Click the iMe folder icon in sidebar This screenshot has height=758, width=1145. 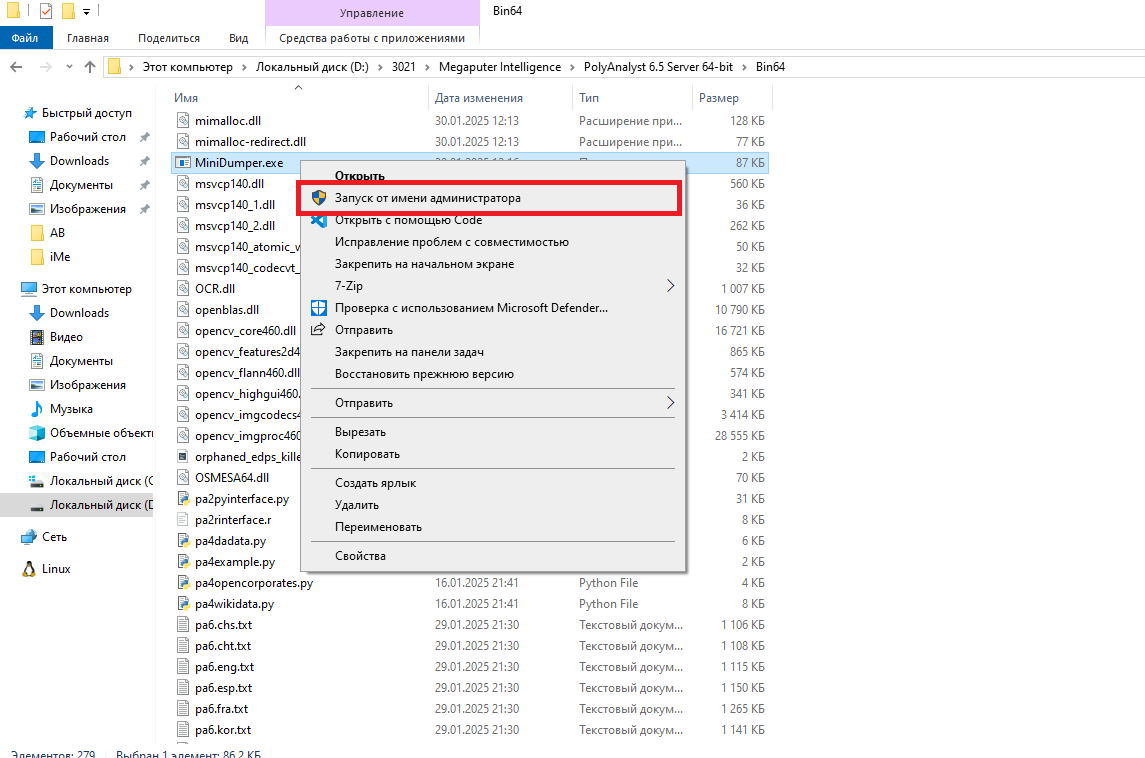pyautogui.click(x=37, y=257)
